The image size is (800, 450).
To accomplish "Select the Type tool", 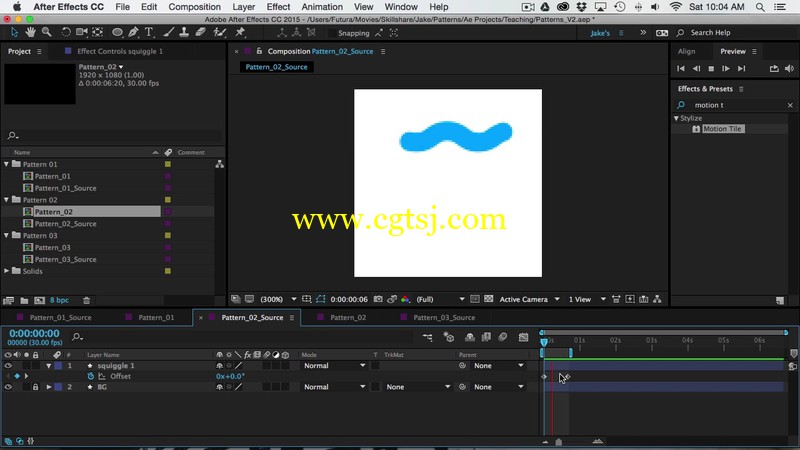I will point(149,32).
